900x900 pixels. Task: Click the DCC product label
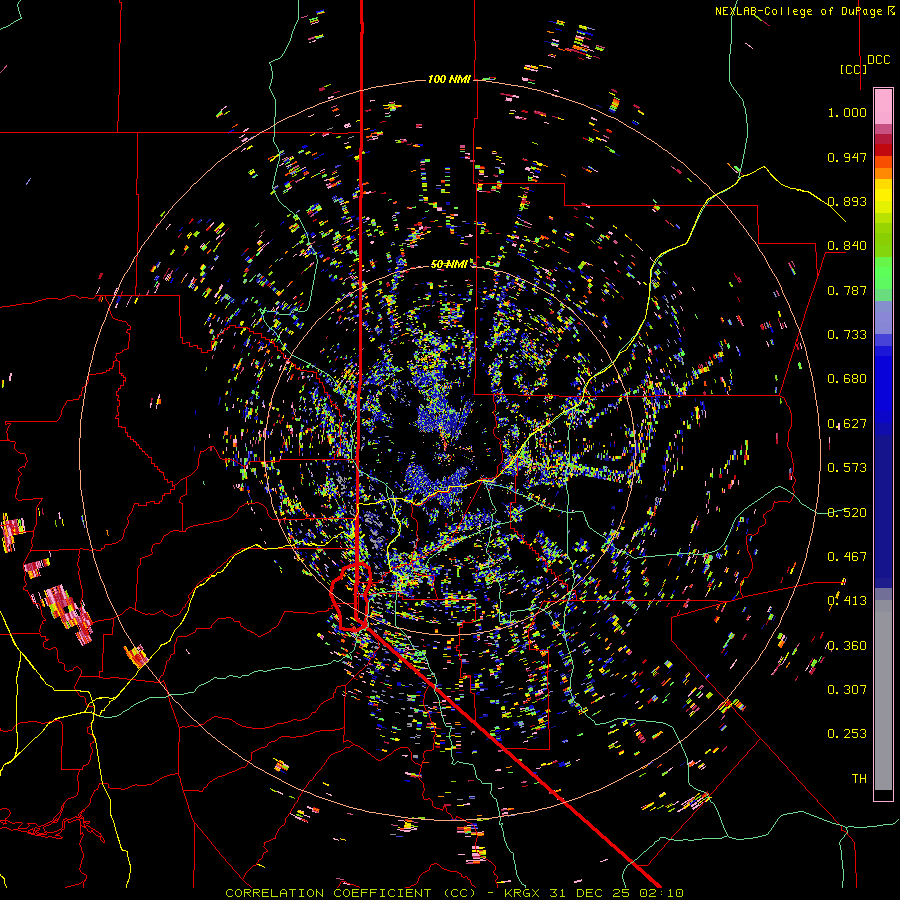click(878, 60)
